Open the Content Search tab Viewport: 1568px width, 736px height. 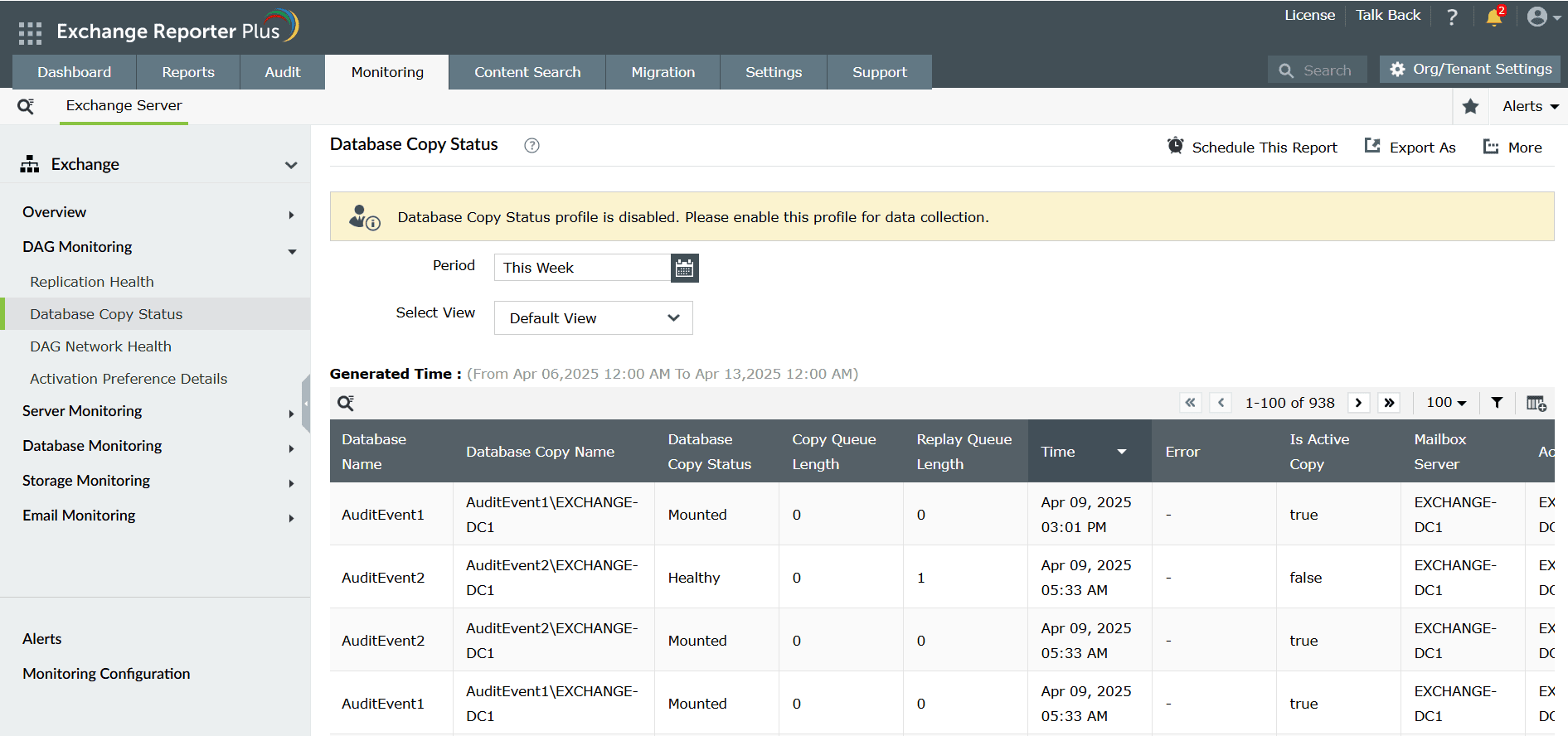coord(527,72)
